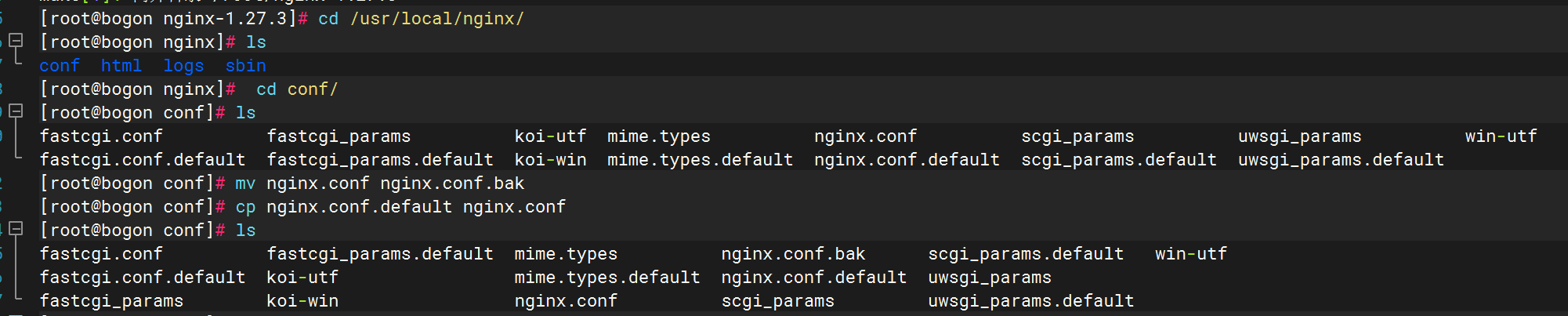Click 'fastcgi.conf.default' in the first conf listing
The height and width of the screenshot is (316, 1568).
[x=143, y=160]
